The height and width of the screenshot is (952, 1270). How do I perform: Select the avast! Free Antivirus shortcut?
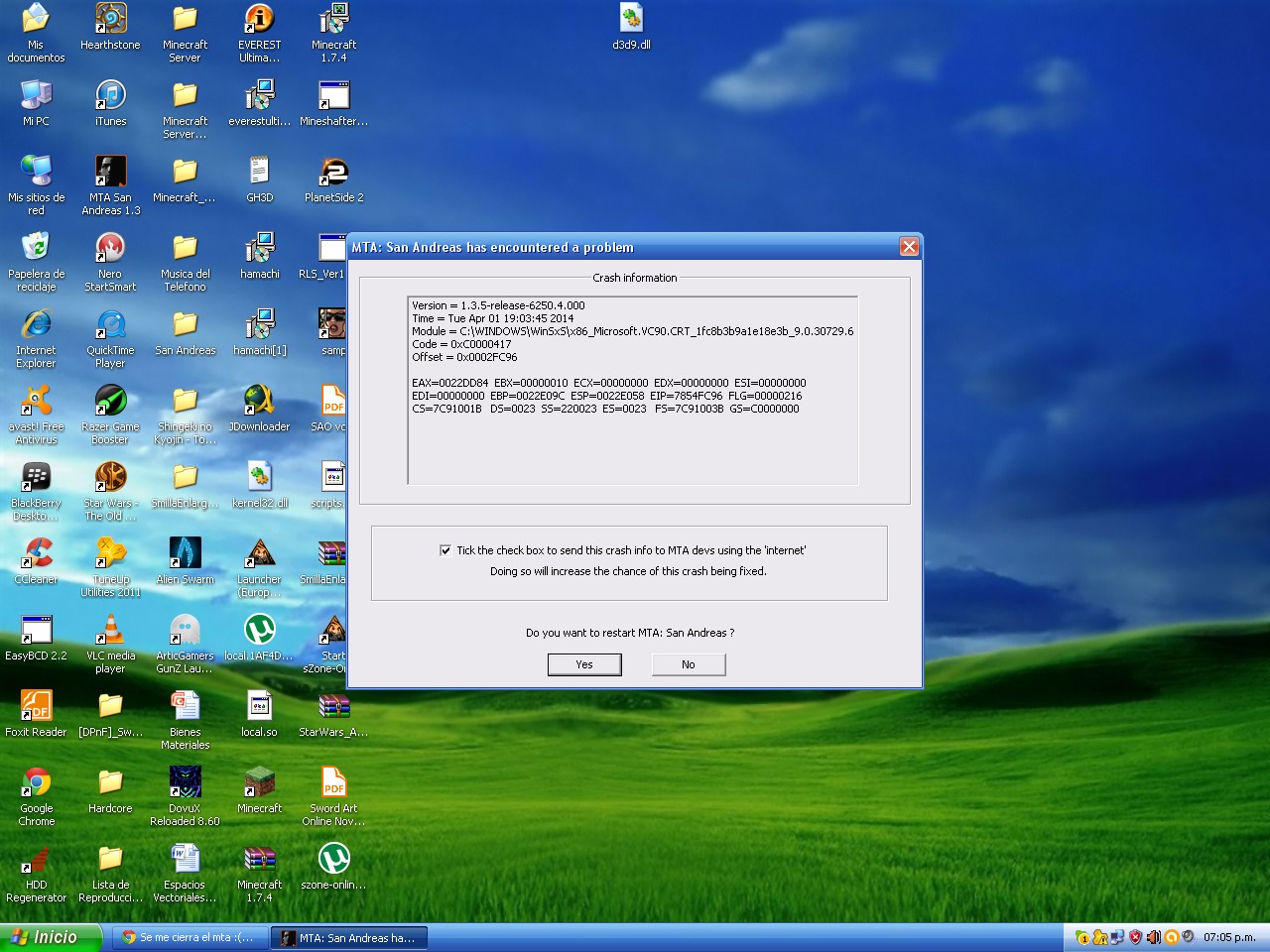[36, 415]
